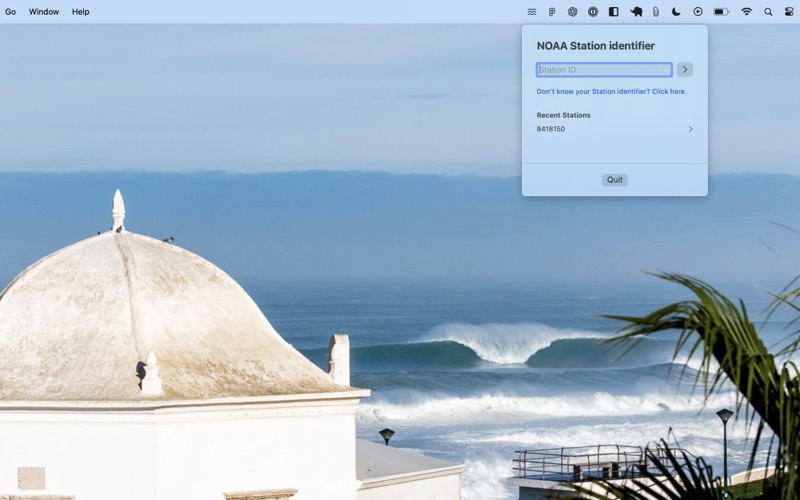Open Spotlight search magnifier icon
800x500 pixels.
point(768,12)
